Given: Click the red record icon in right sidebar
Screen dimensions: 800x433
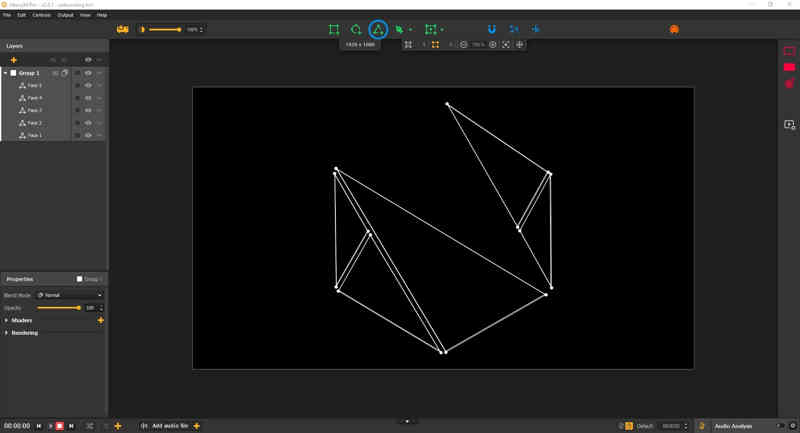Looking at the screenshot, I should point(789,83).
